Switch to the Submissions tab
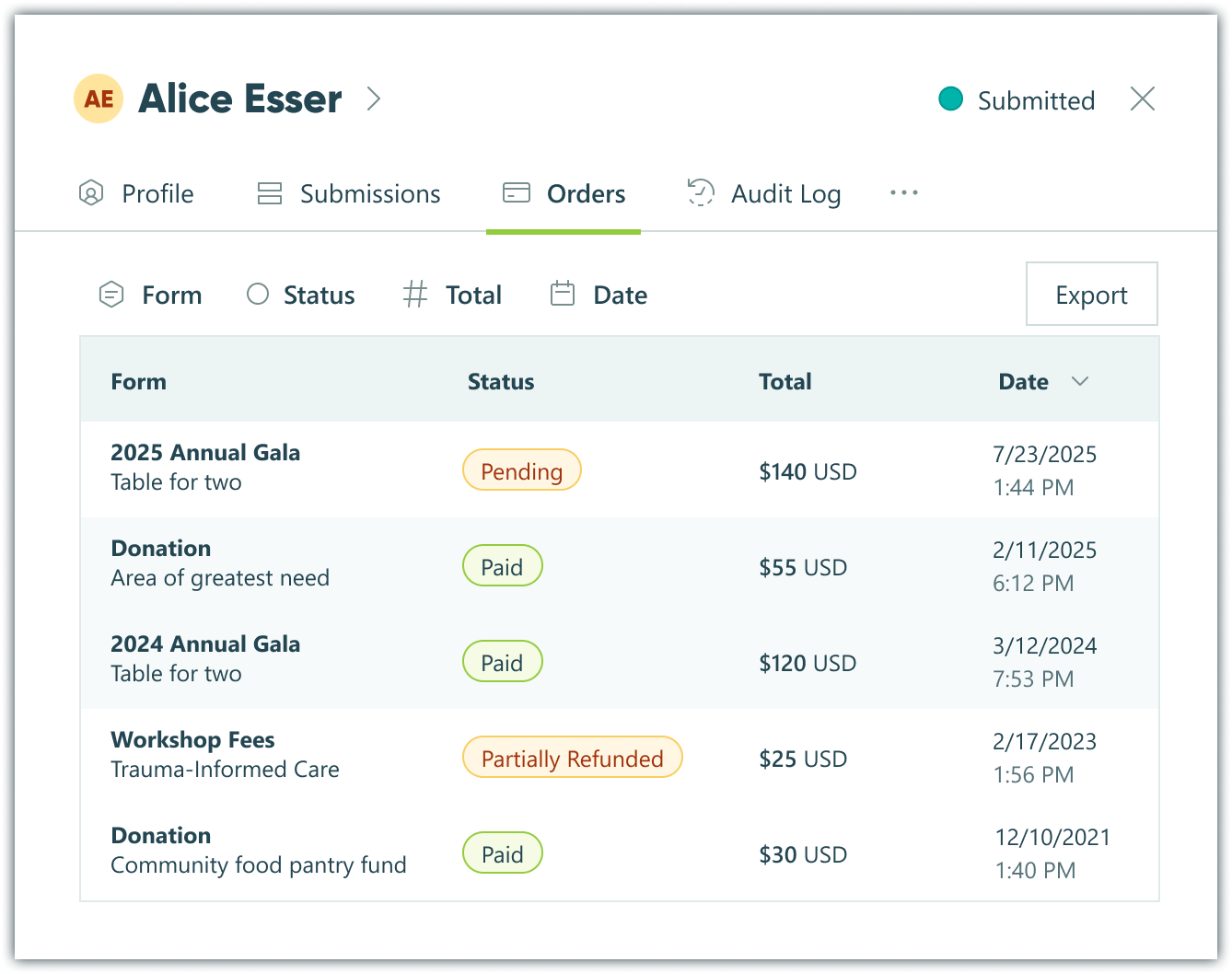 (x=349, y=193)
